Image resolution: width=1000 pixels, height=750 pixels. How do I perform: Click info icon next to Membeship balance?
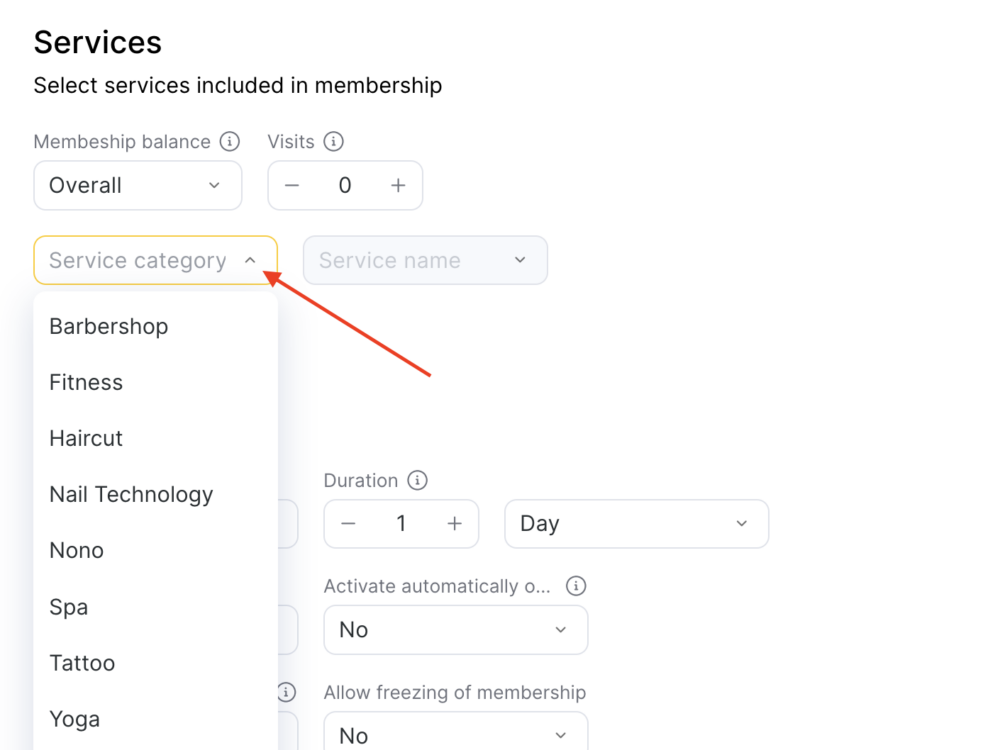(x=230, y=141)
